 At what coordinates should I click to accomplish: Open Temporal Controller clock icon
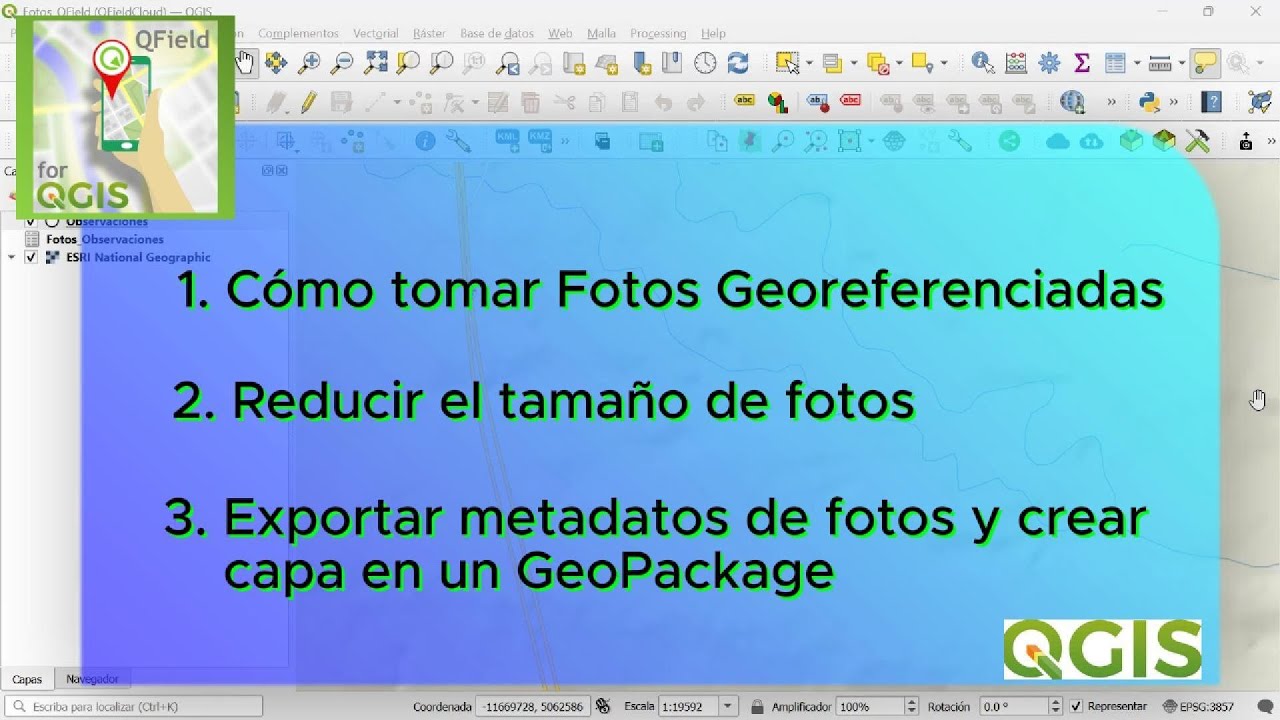click(705, 63)
